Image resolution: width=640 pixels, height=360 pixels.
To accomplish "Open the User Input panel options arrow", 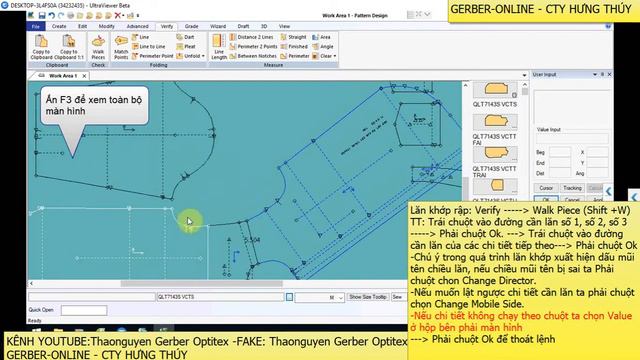I will (x=595, y=75).
